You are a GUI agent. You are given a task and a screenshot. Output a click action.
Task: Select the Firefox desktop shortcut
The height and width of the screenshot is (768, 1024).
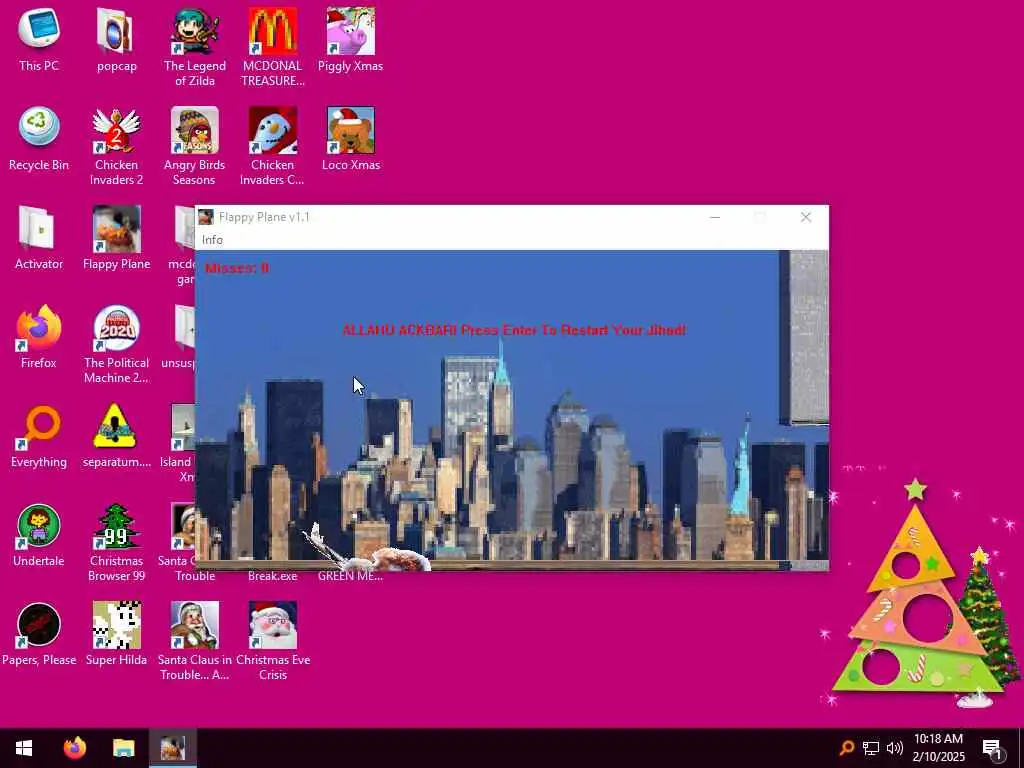(x=39, y=338)
